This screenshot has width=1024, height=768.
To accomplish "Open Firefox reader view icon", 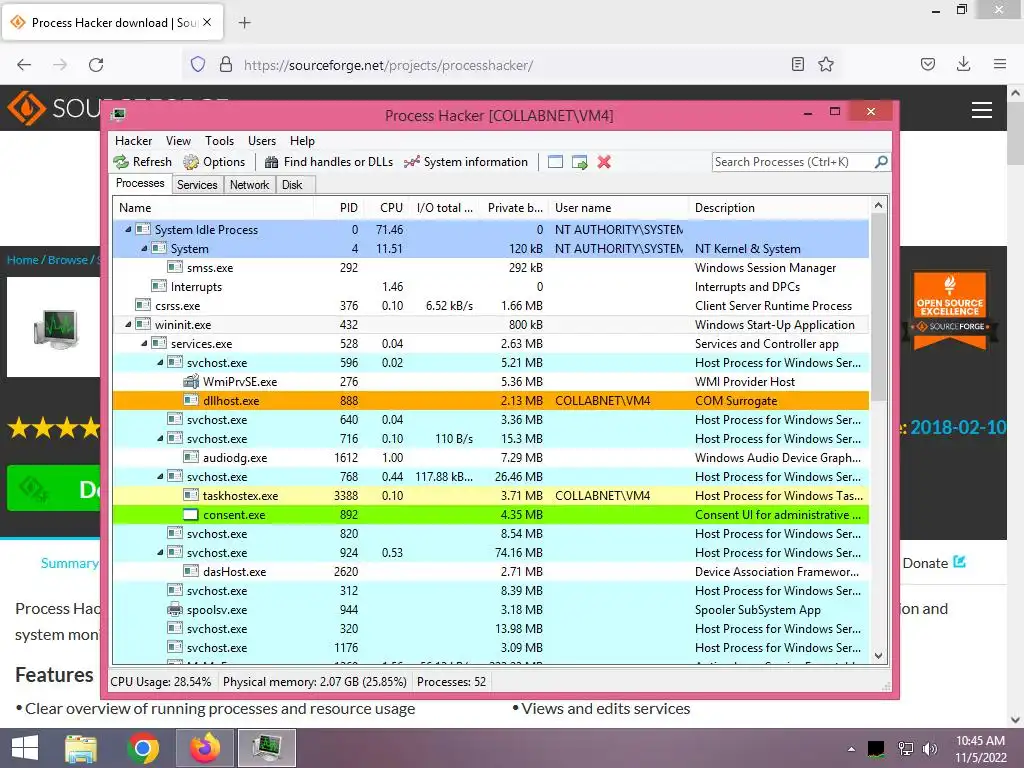I will pos(797,64).
